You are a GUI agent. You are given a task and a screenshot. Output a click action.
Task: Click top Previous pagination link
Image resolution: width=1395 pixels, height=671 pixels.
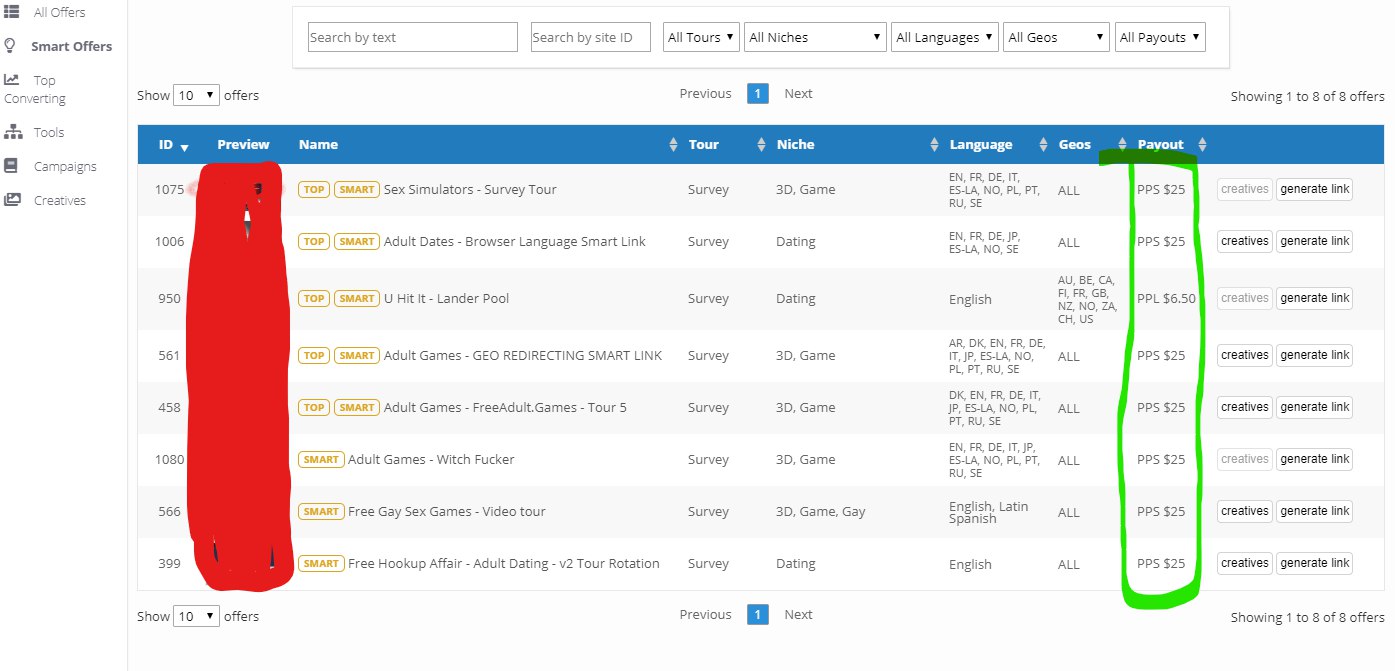pyautogui.click(x=705, y=93)
